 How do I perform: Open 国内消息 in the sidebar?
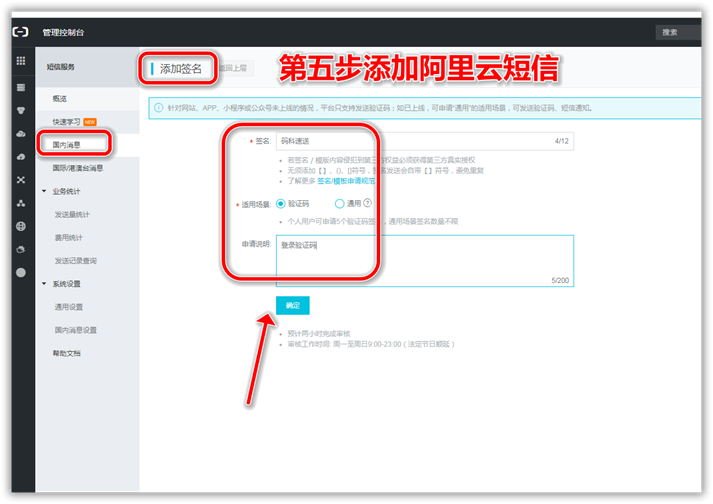pyautogui.click(x=66, y=145)
